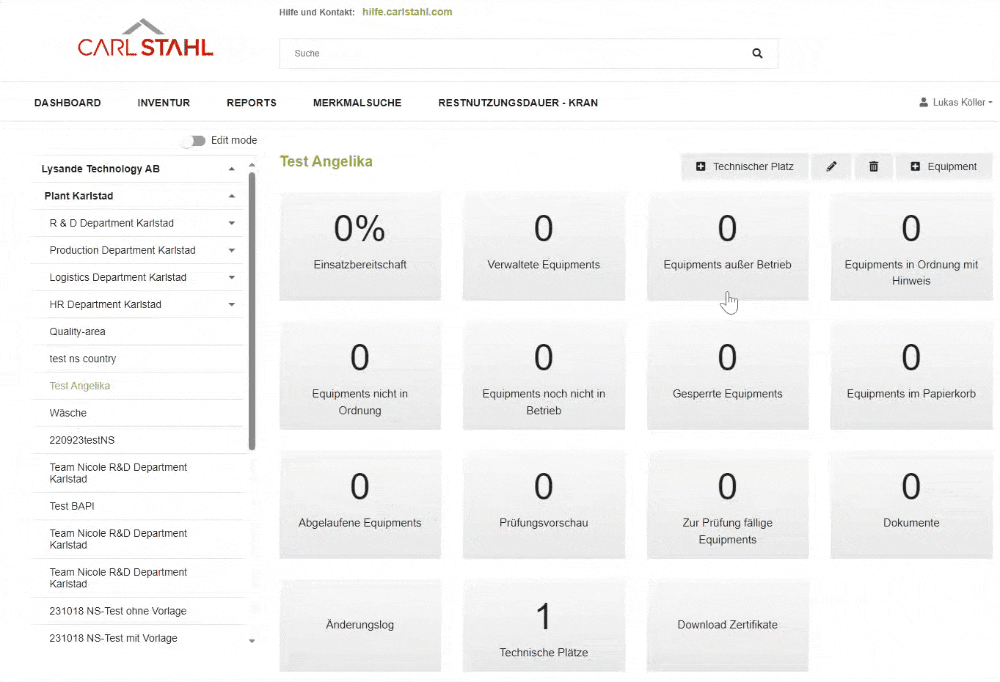Click the trash delete icon button
The width and height of the screenshot is (1000, 682).
pos(873,167)
